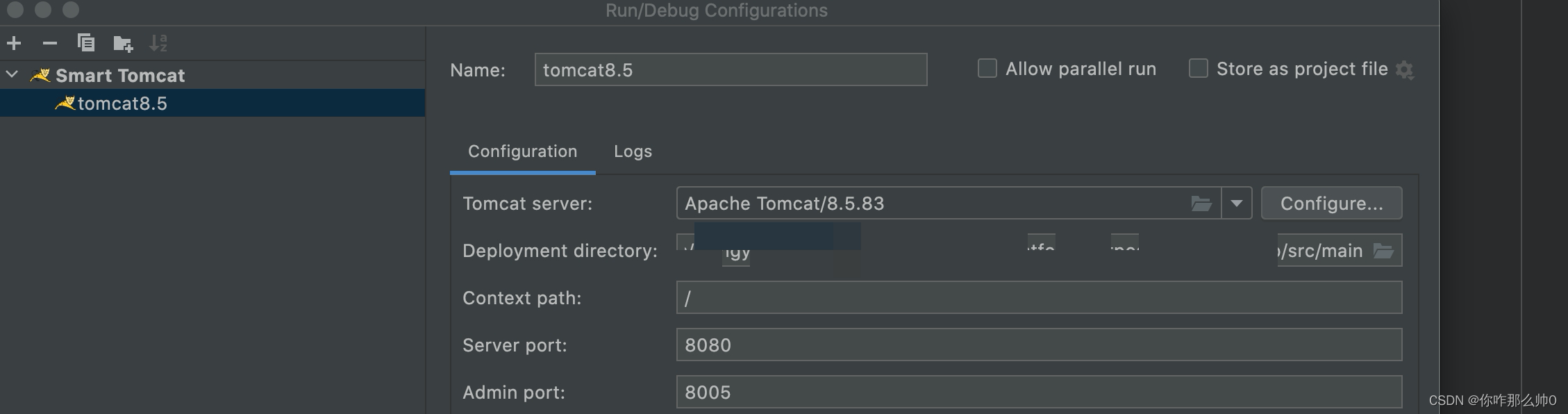Open the Configuration tab
The image size is (1568, 414).
click(522, 151)
